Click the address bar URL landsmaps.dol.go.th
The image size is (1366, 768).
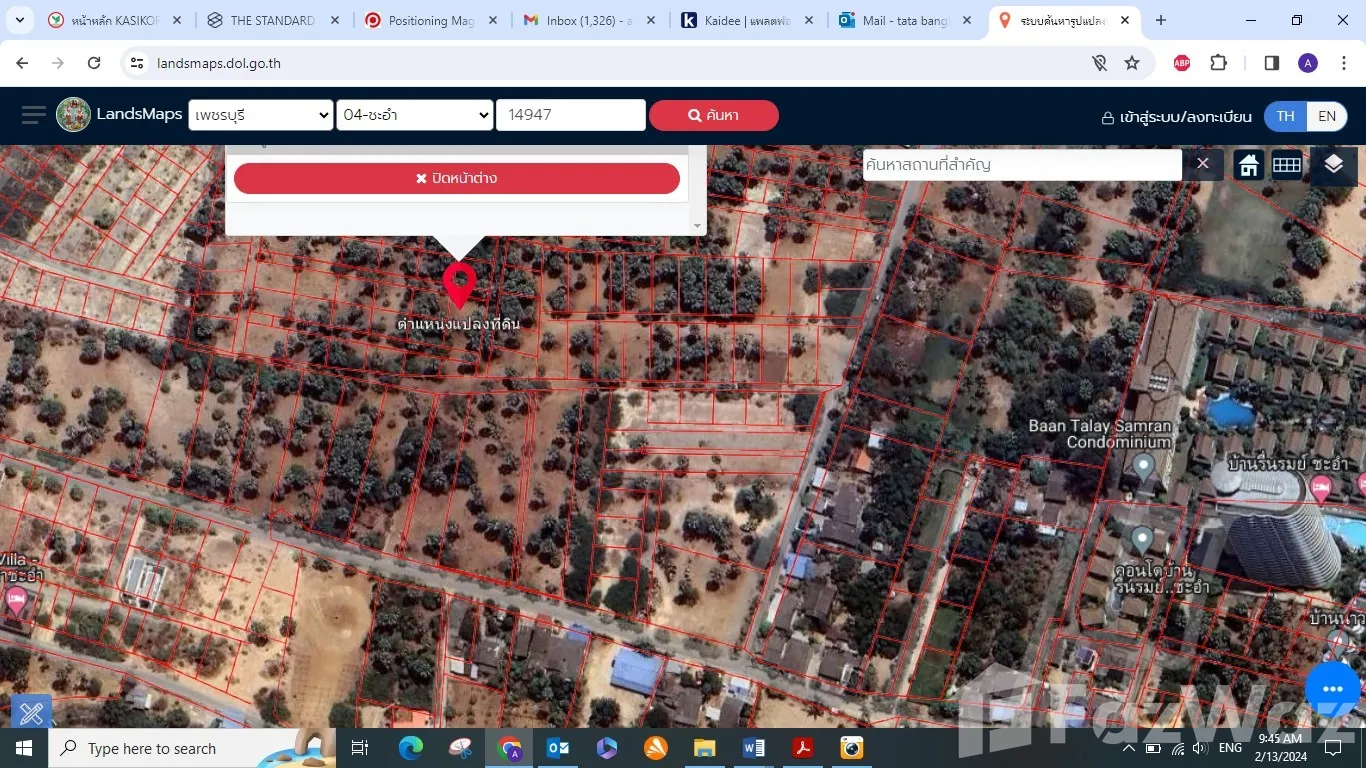coord(219,63)
